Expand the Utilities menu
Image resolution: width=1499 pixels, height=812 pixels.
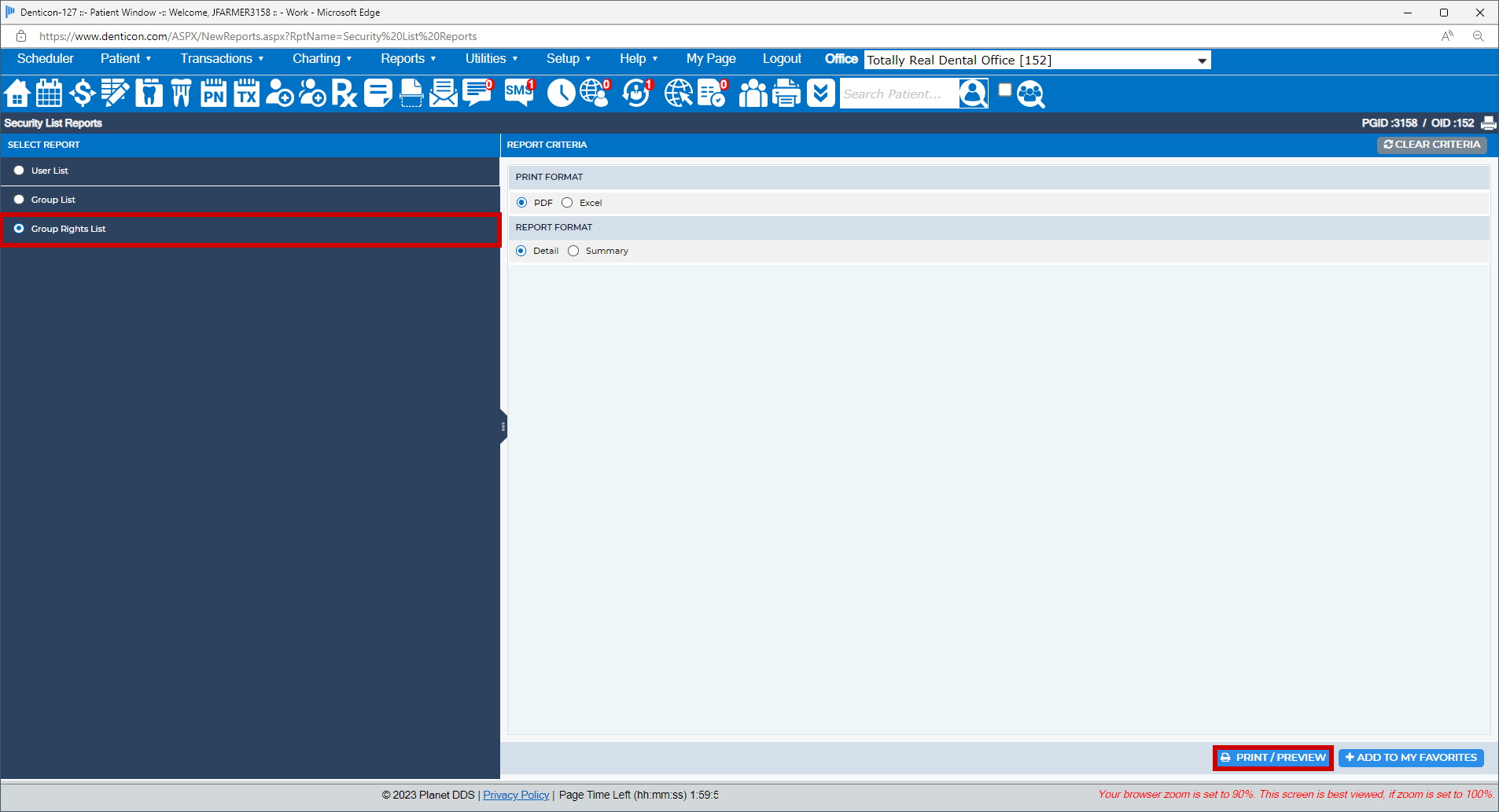coord(492,59)
